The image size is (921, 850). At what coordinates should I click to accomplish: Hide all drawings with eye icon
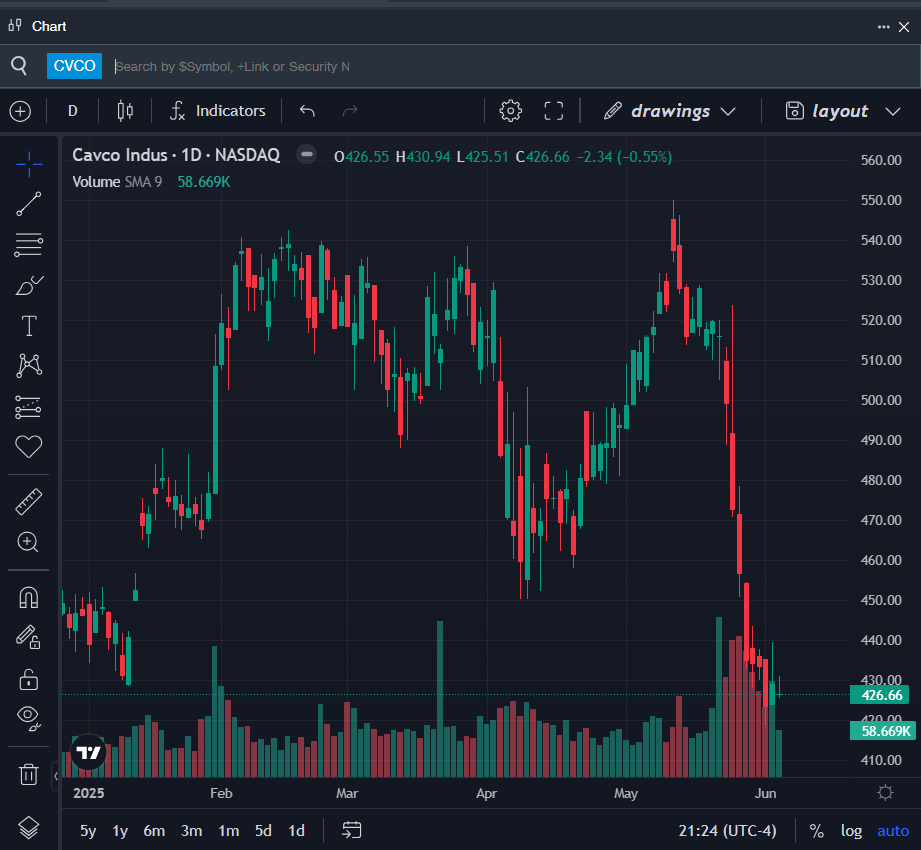click(x=29, y=718)
